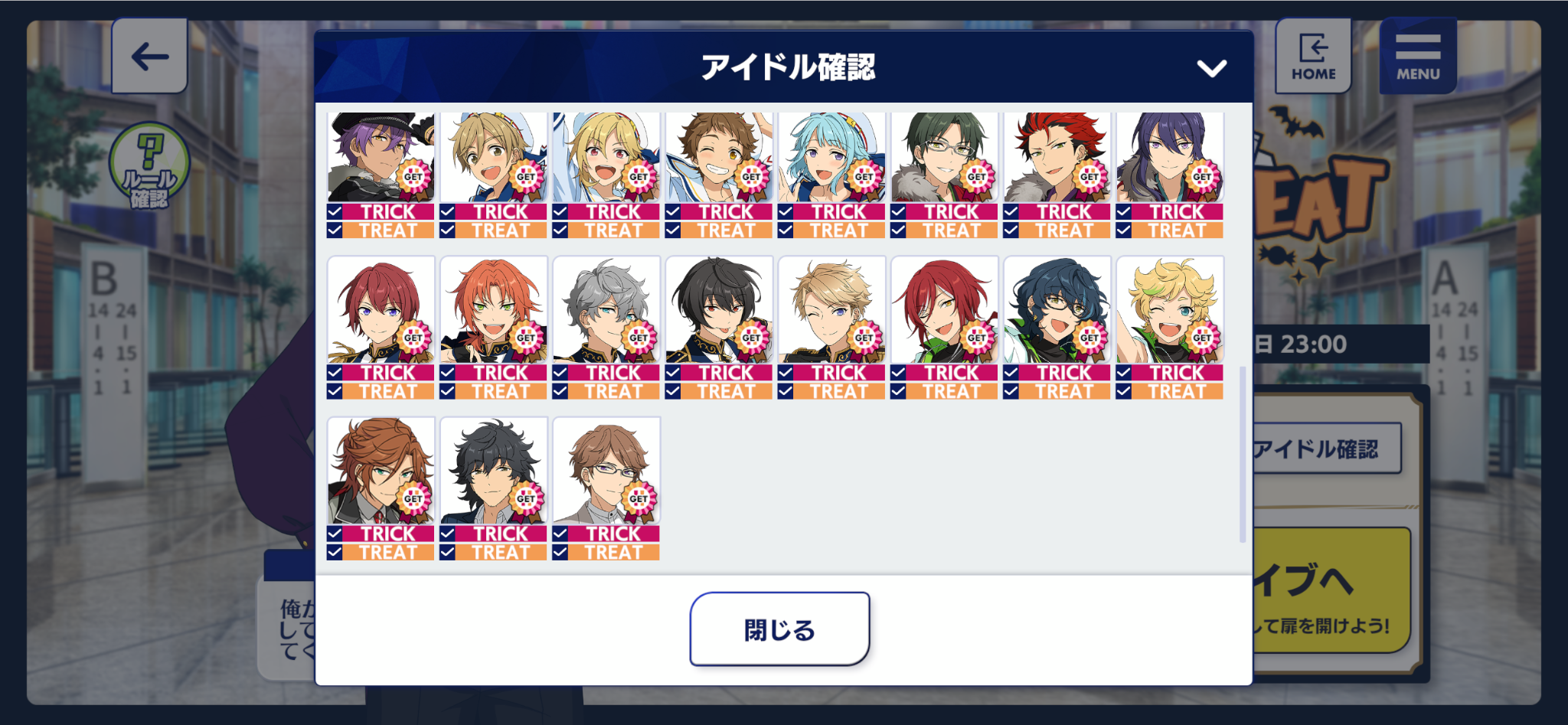
Task: Toggle TREAT checkbox under orange-haired idol
Action: click(447, 391)
